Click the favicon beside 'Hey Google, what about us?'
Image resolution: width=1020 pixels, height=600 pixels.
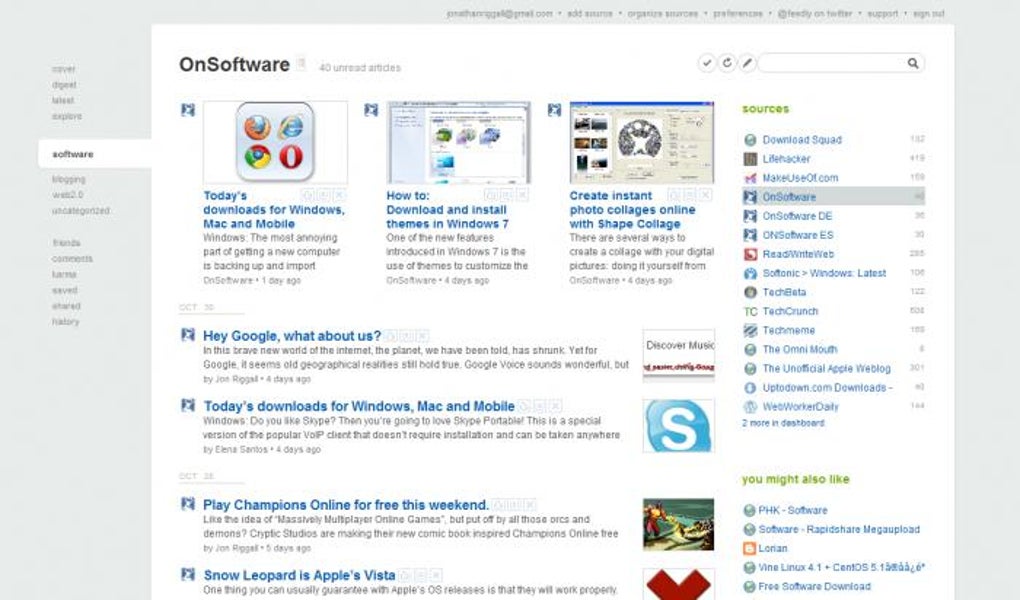click(188, 334)
